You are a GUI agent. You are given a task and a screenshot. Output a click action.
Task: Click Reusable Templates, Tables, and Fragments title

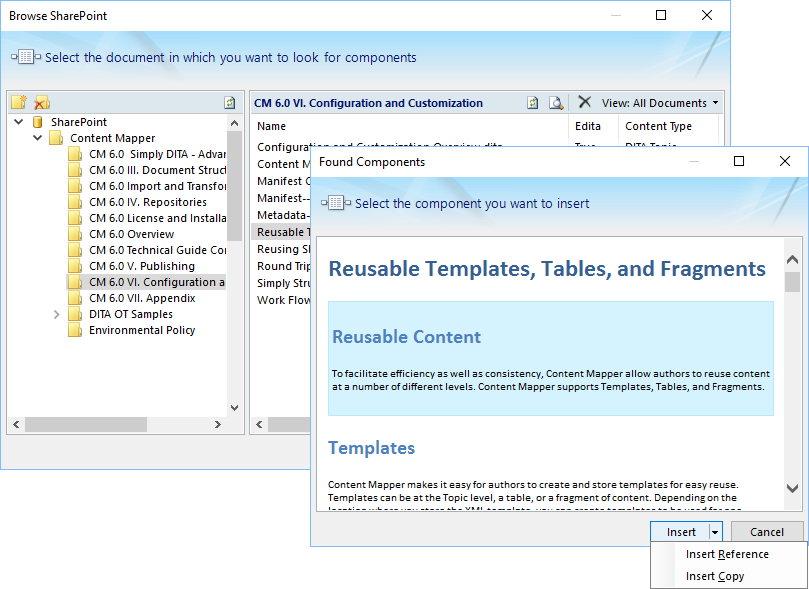point(547,269)
